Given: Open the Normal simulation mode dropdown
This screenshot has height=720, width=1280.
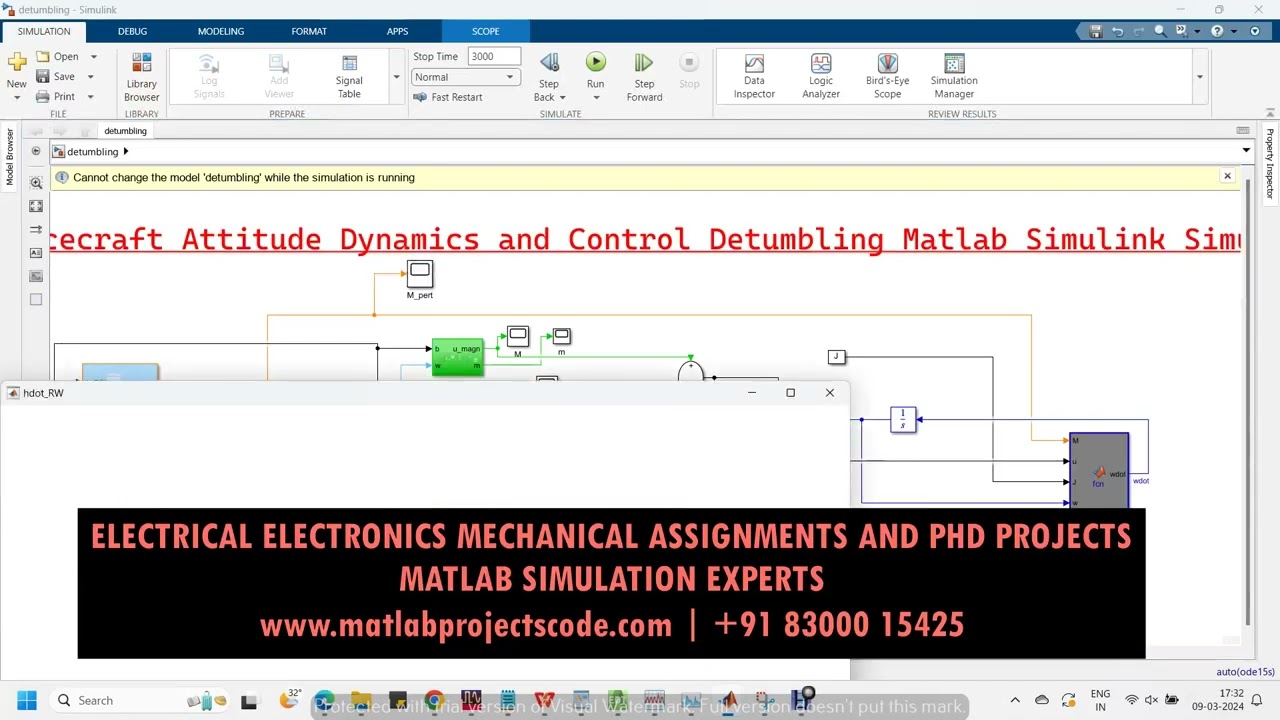Looking at the screenshot, I should coord(465,77).
